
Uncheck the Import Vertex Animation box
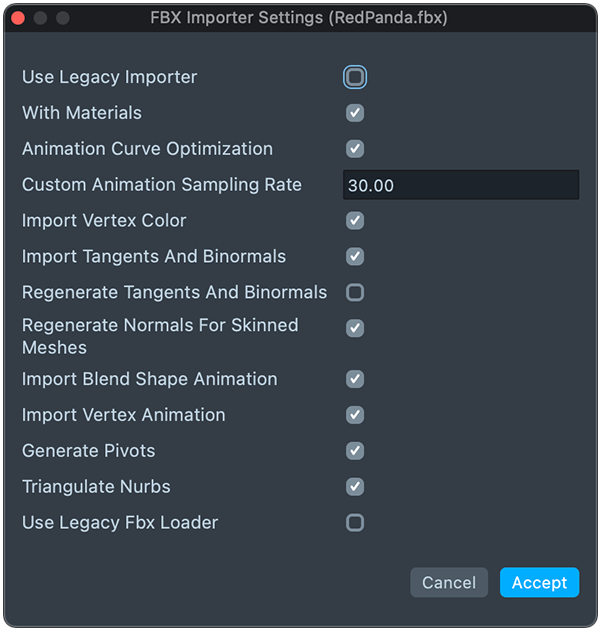point(355,415)
